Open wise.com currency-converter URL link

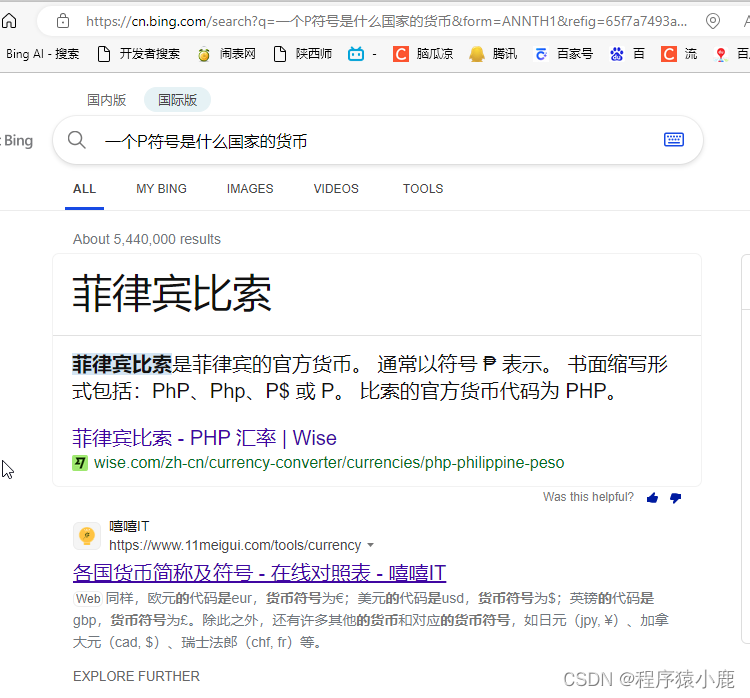click(x=329, y=463)
